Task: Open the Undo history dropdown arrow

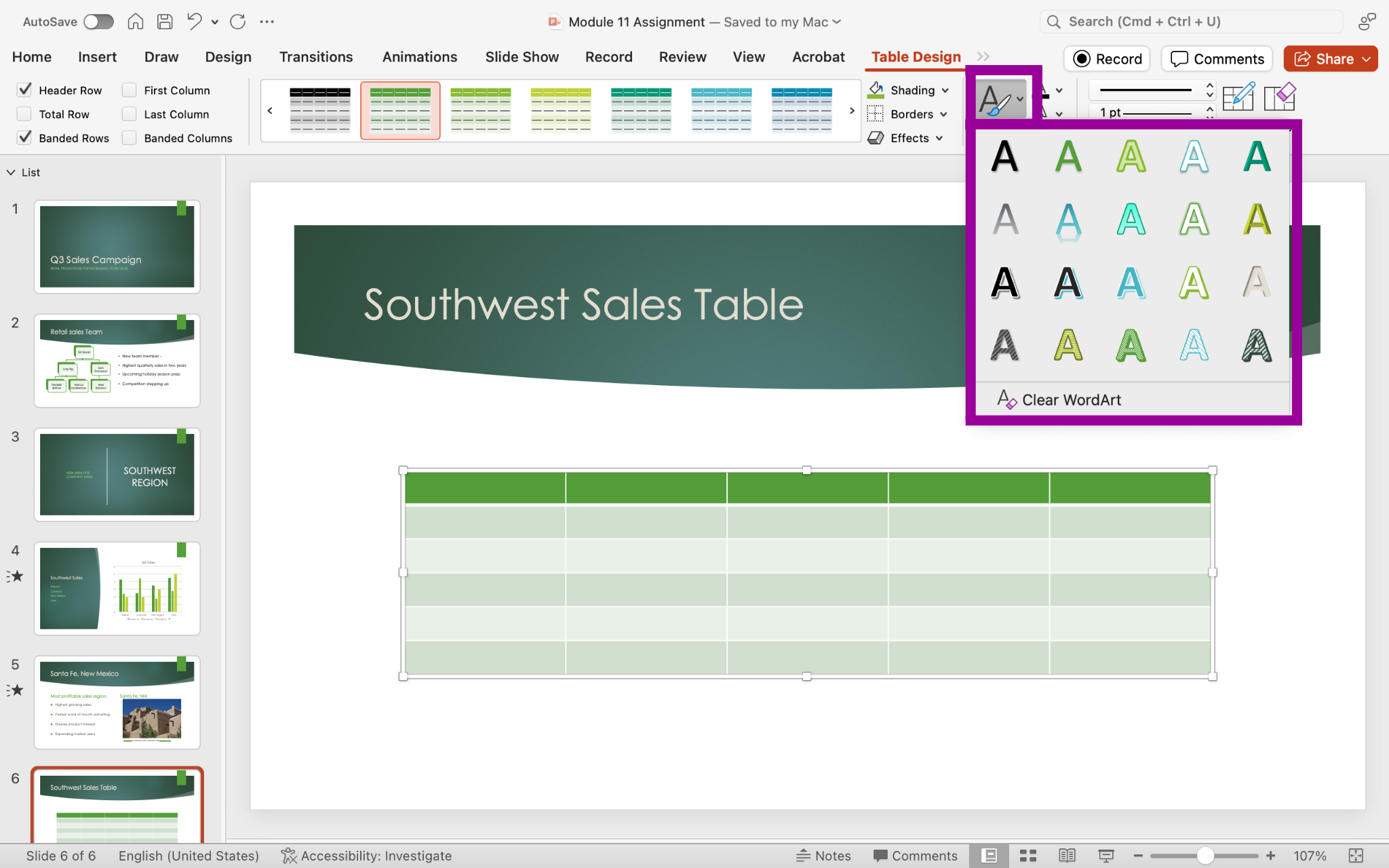Action: (215, 22)
